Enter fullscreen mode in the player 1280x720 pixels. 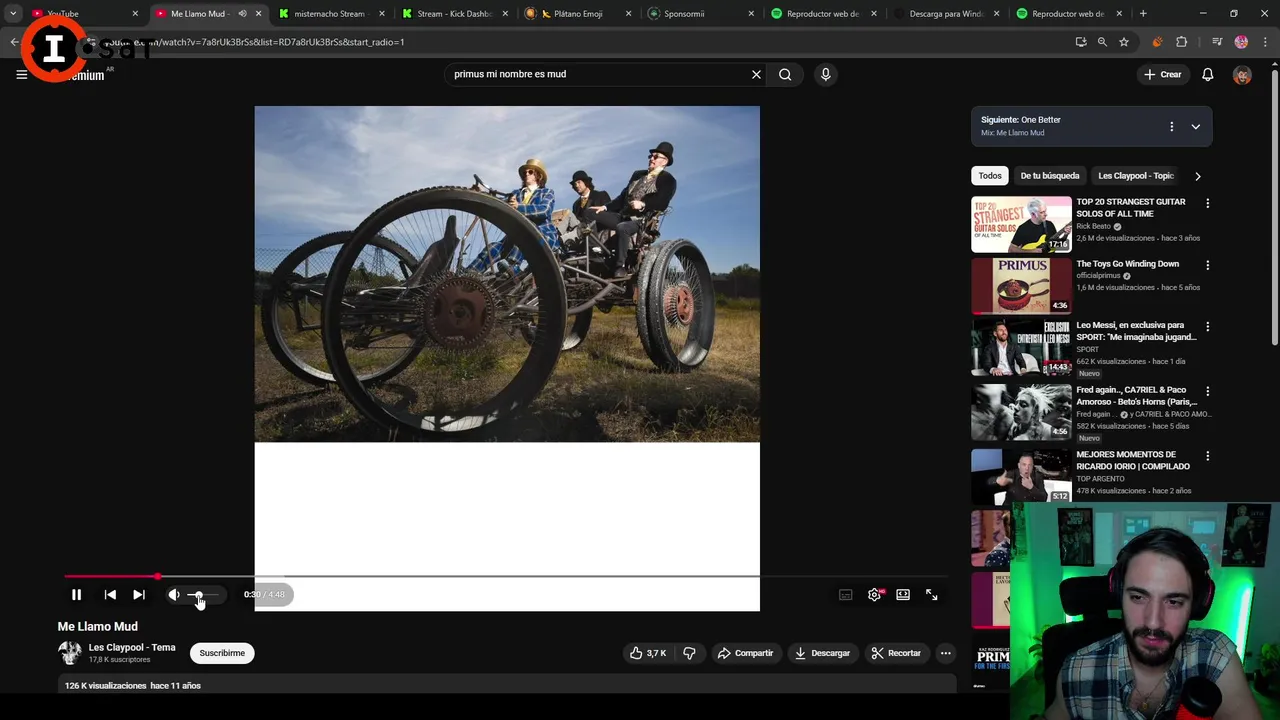coord(932,595)
